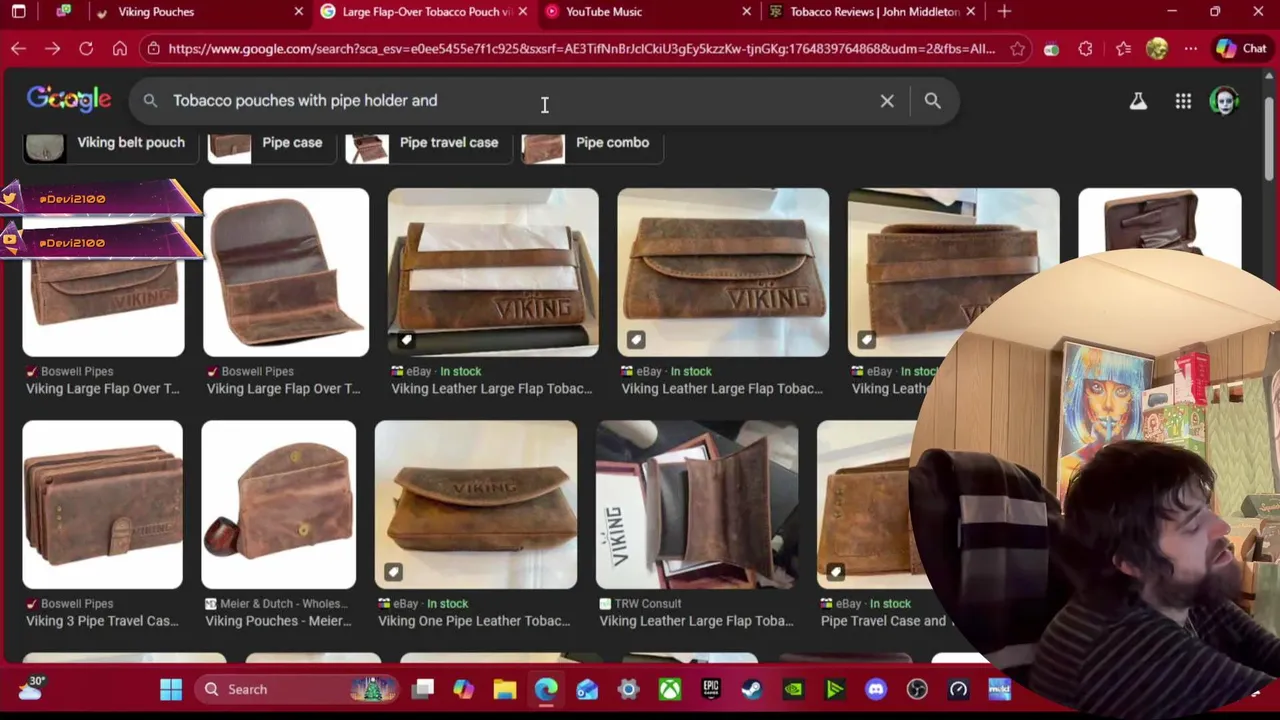The height and width of the screenshot is (720, 1280).
Task: Add this page to favorites
Action: [1017, 48]
